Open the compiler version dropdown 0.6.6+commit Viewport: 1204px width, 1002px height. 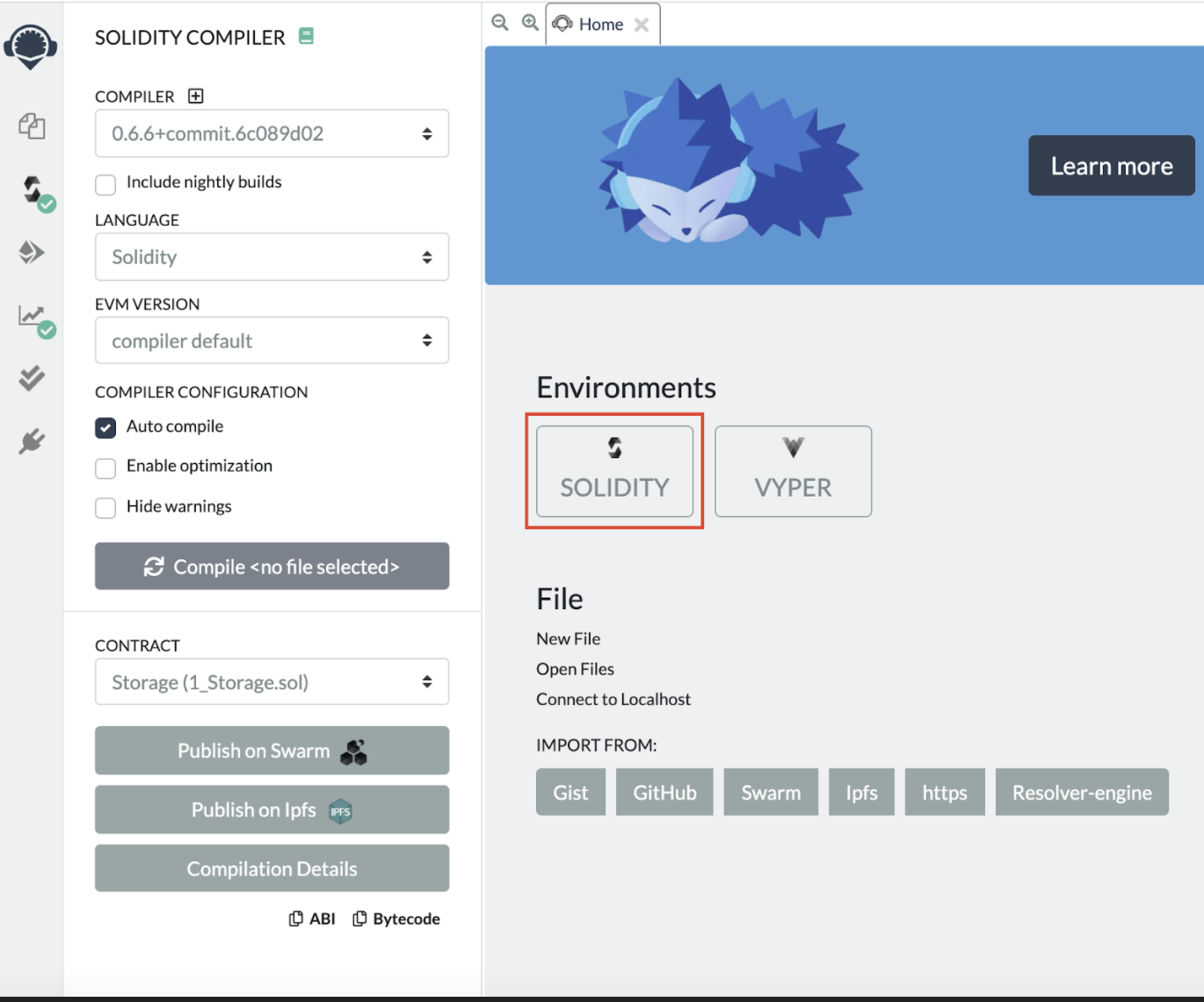click(272, 134)
